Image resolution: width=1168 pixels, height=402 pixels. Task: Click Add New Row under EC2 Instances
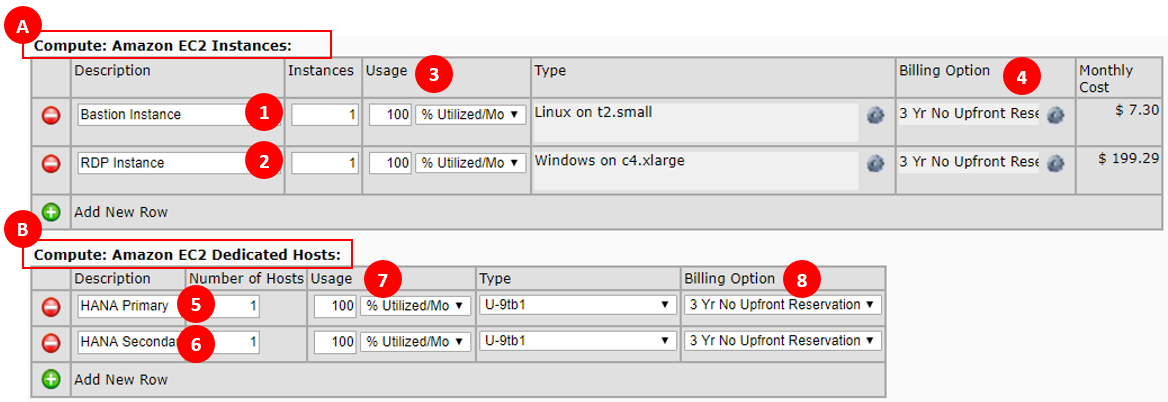point(121,212)
